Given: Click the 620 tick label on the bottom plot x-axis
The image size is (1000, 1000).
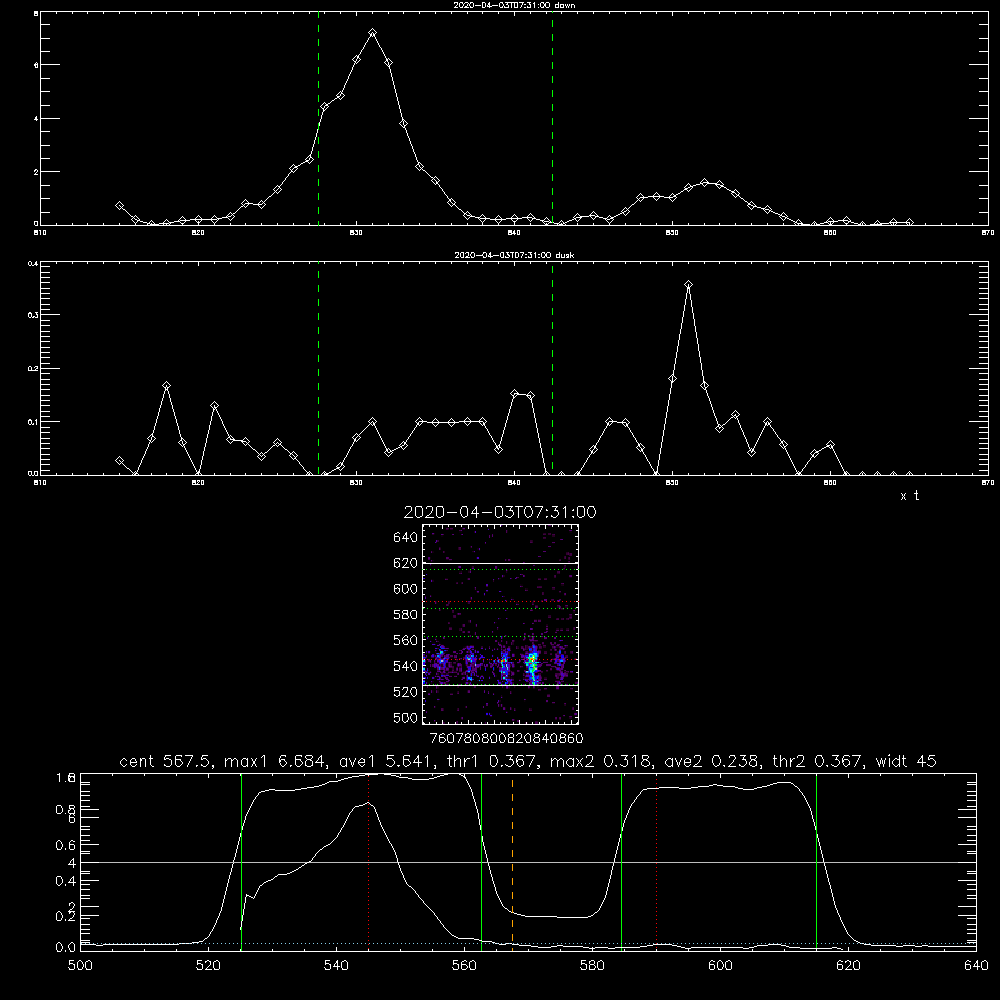Looking at the screenshot, I should (x=848, y=966).
